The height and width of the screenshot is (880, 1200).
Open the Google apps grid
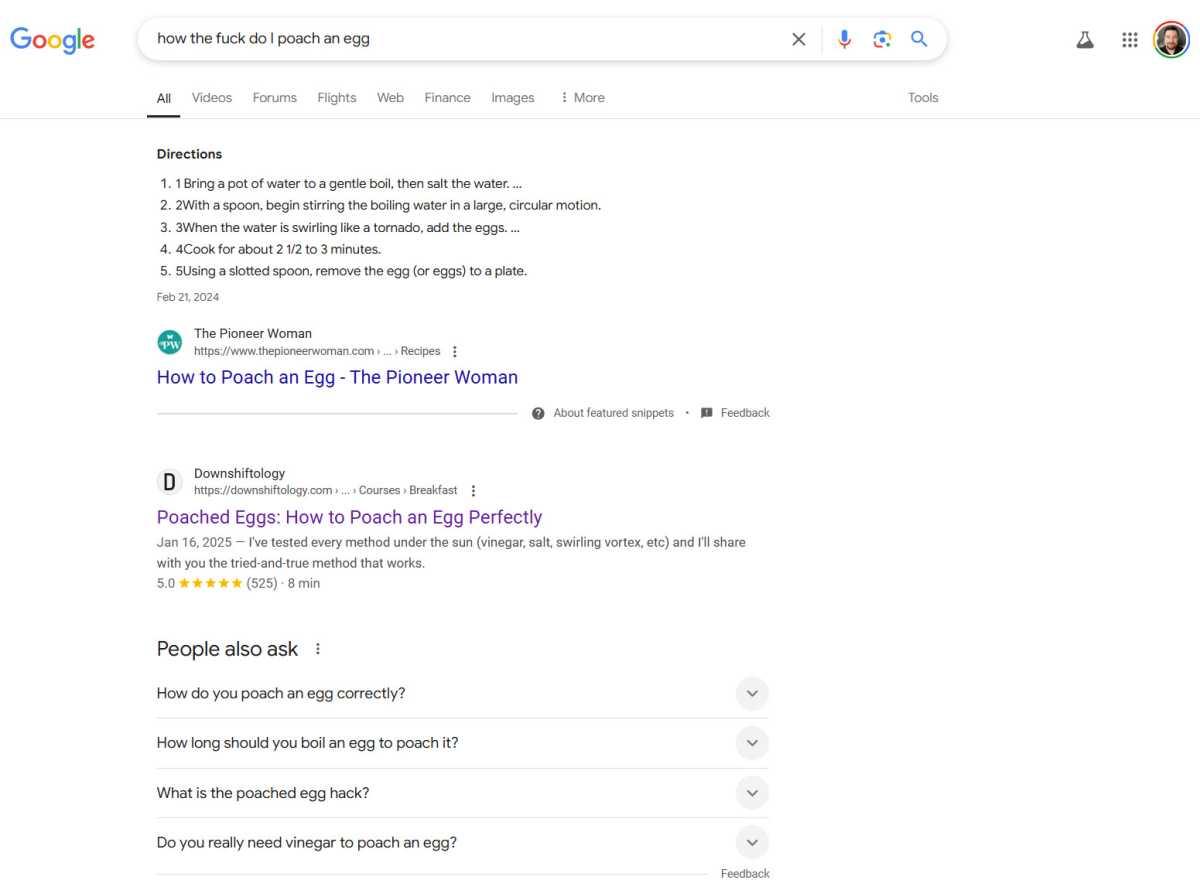(x=1129, y=39)
